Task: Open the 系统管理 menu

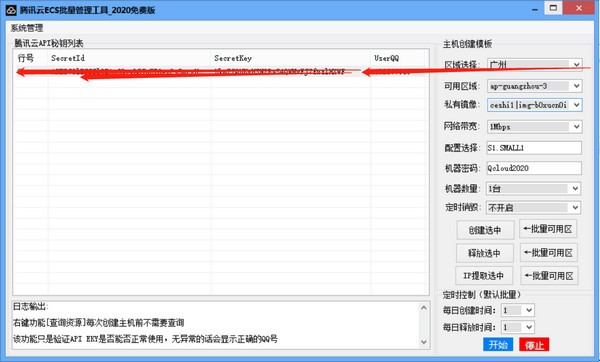Action: (27, 28)
